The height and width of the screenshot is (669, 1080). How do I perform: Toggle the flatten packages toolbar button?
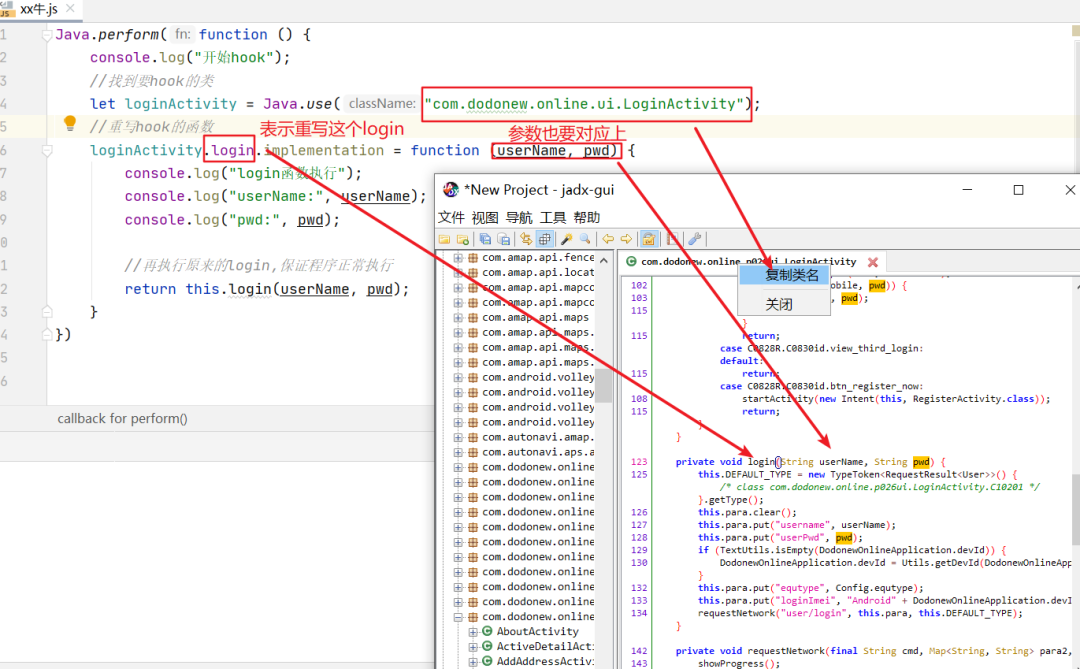coord(544,239)
